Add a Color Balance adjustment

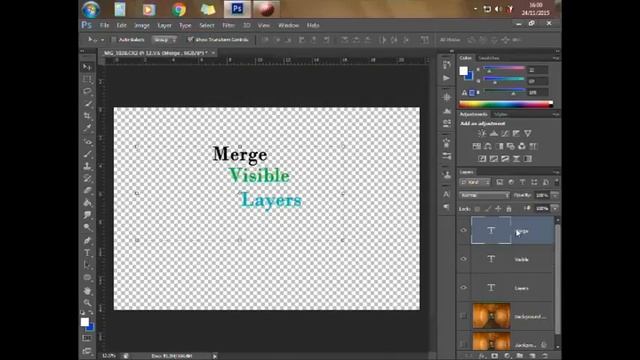click(x=488, y=146)
